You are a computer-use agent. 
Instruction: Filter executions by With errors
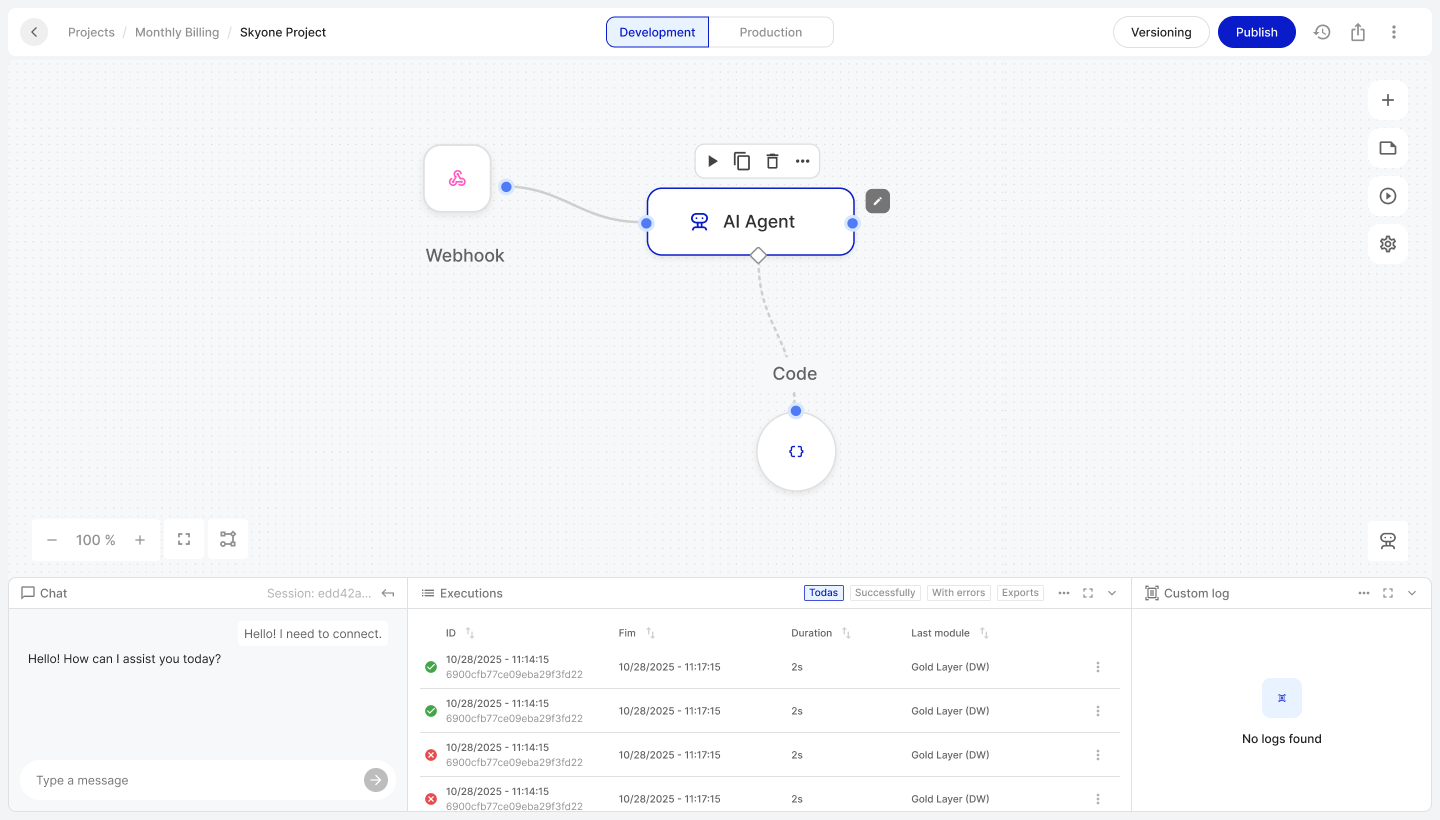click(958, 593)
